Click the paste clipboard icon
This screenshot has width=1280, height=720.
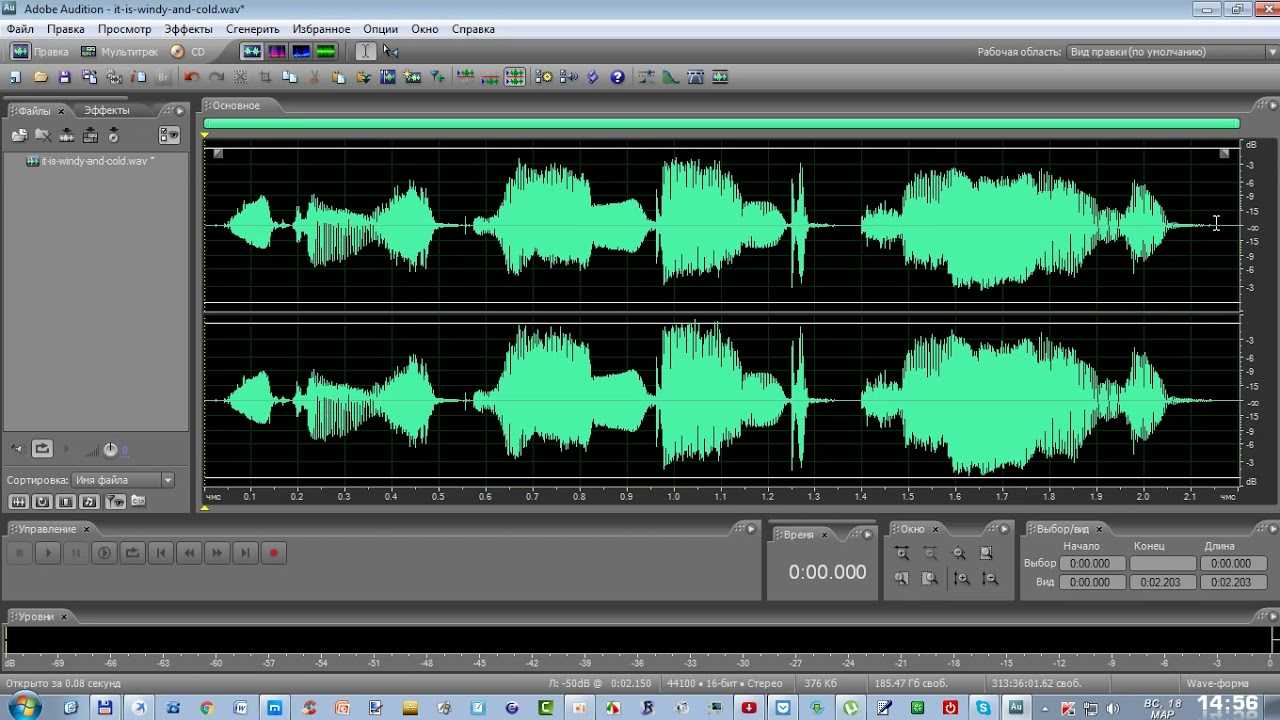(338, 77)
